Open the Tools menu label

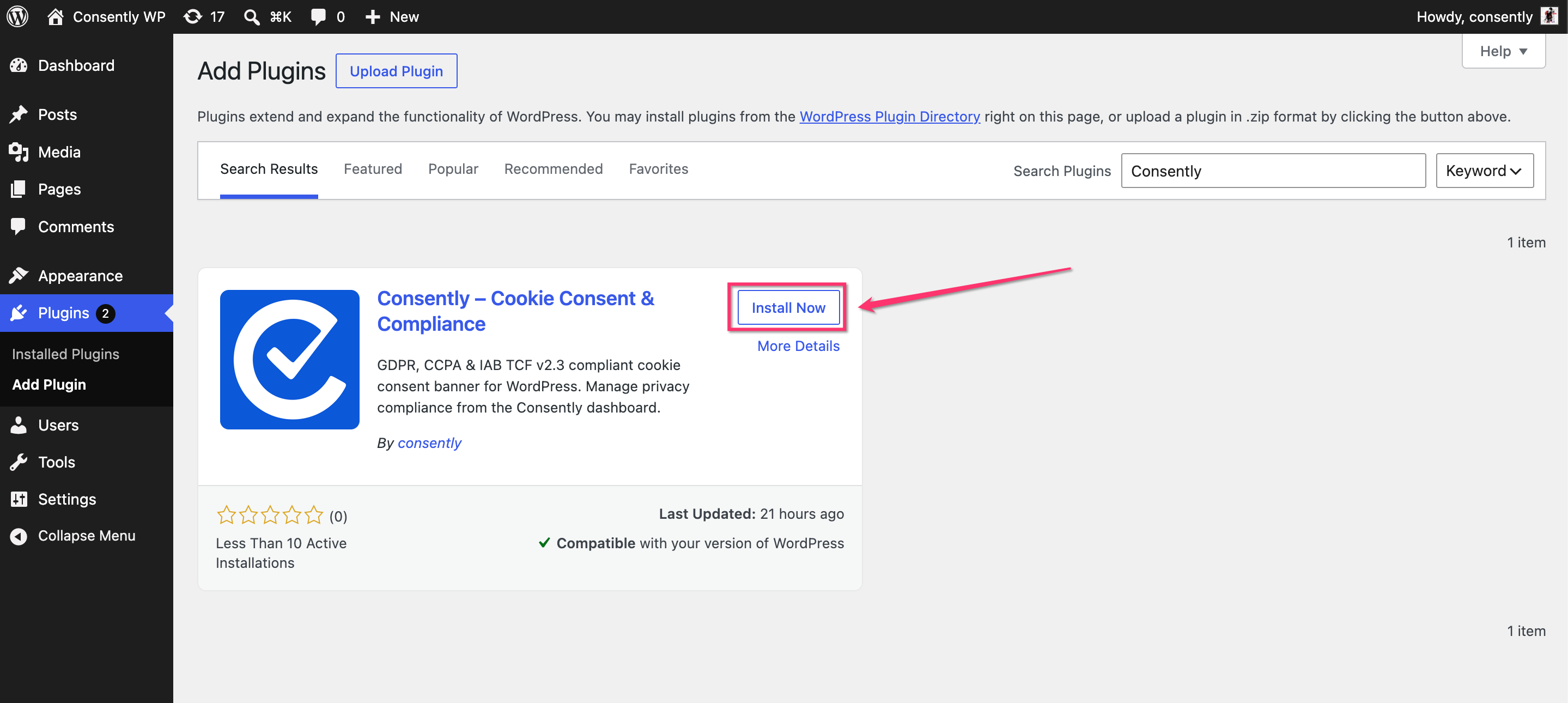coord(57,462)
